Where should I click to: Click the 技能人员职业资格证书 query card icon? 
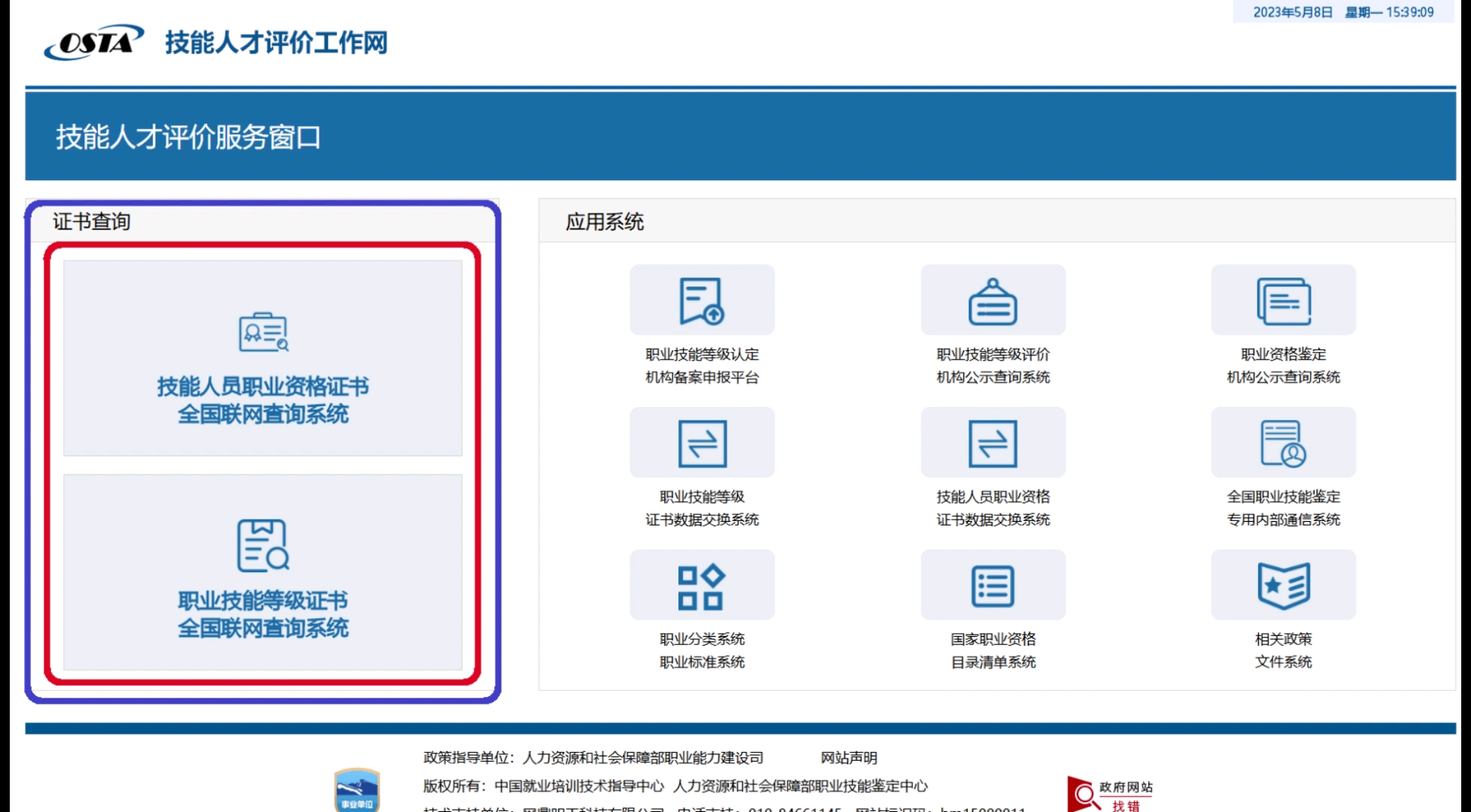coord(263,332)
